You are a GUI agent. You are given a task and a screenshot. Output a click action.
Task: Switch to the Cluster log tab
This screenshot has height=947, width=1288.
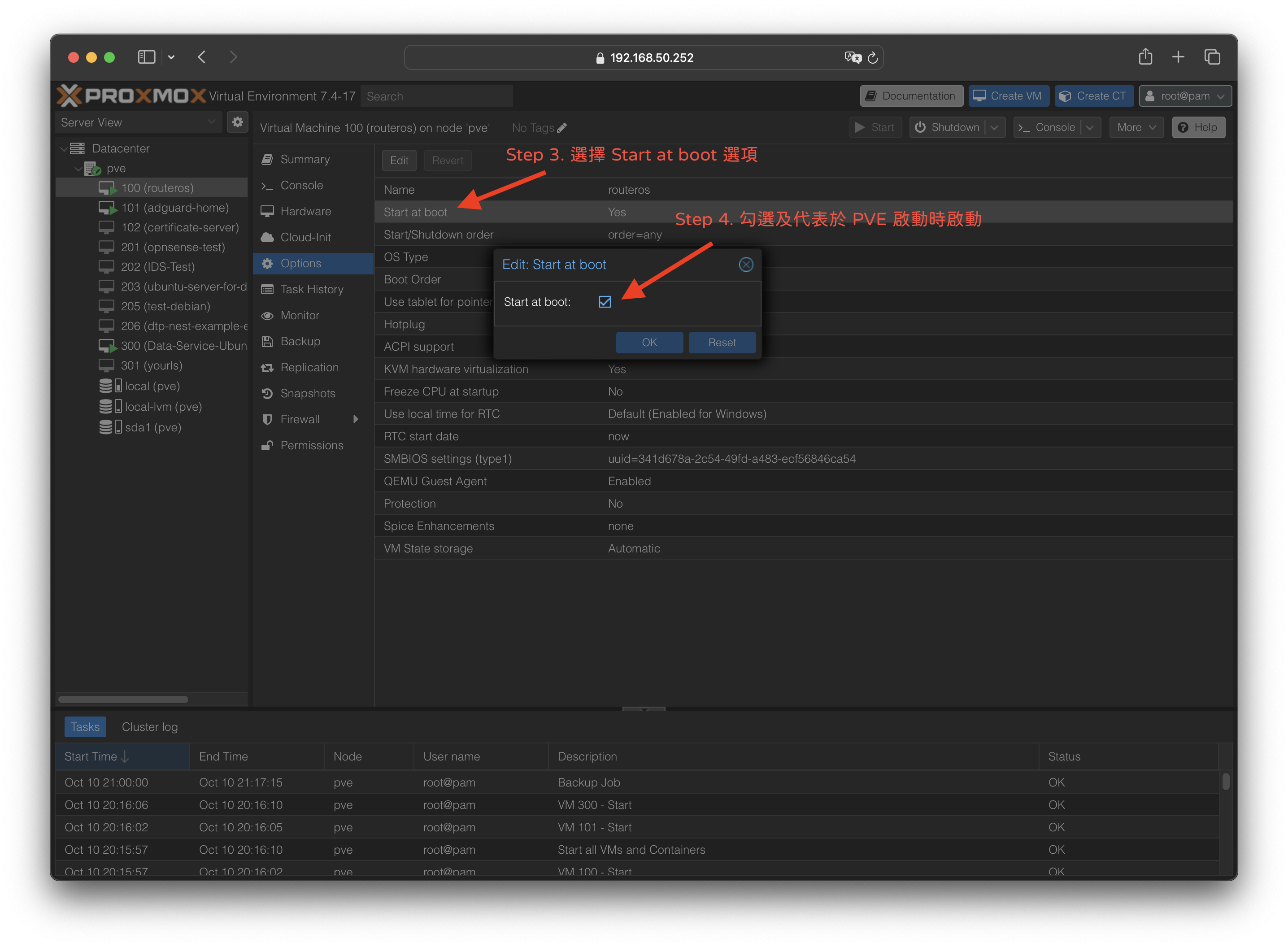(x=150, y=727)
